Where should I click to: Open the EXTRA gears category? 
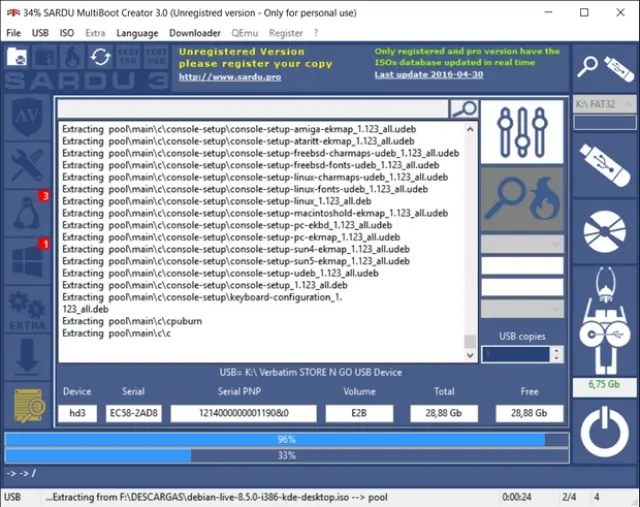tap(25, 310)
